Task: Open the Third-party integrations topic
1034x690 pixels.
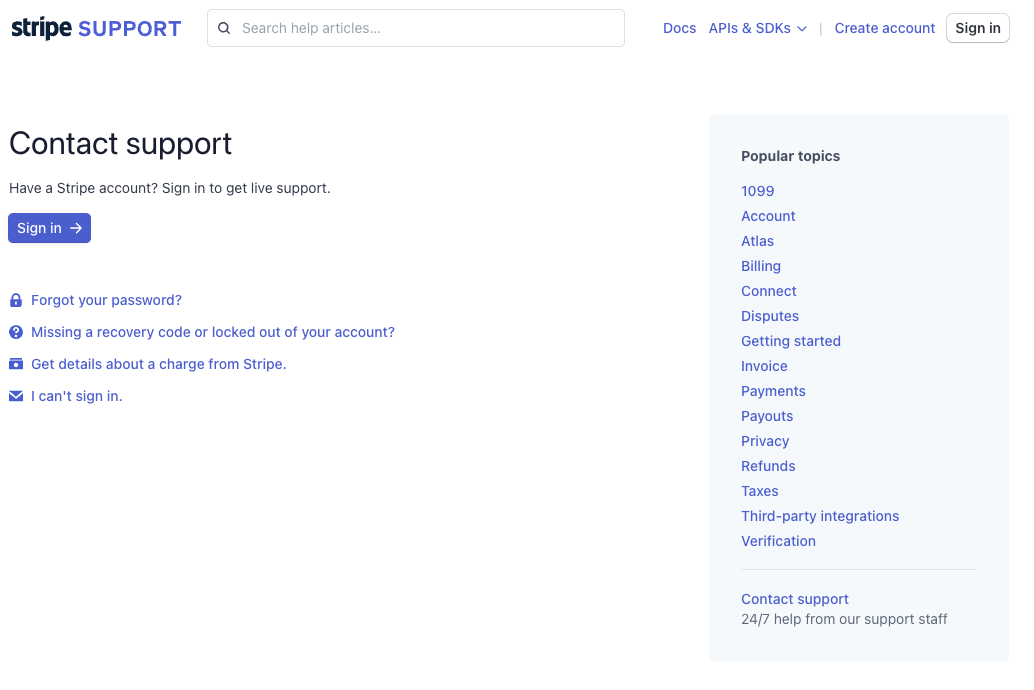Action: pos(820,517)
